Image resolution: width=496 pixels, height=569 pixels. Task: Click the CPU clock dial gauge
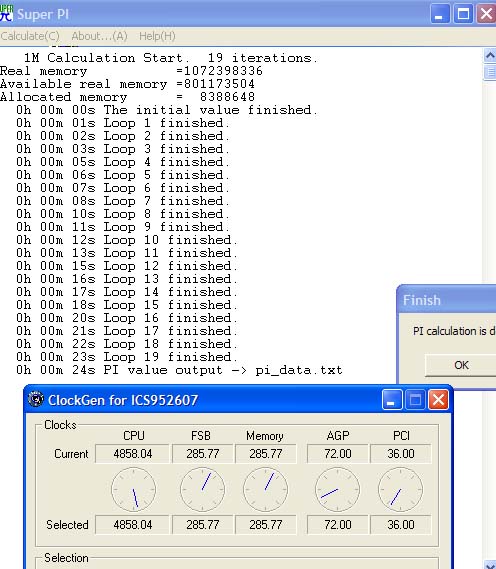coord(134,490)
